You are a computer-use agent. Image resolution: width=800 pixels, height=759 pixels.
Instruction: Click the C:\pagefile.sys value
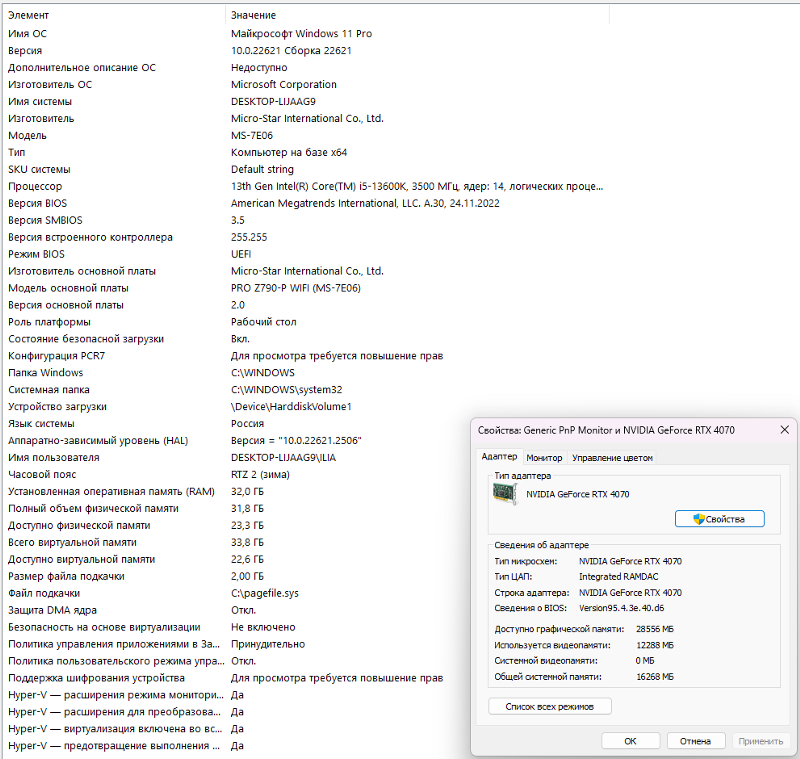pyautogui.click(x=265, y=593)
